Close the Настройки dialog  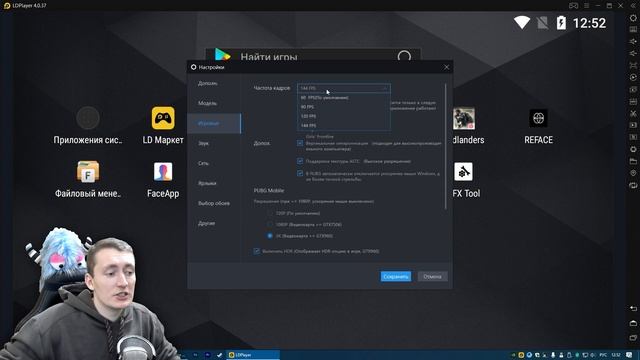[446, 67]
